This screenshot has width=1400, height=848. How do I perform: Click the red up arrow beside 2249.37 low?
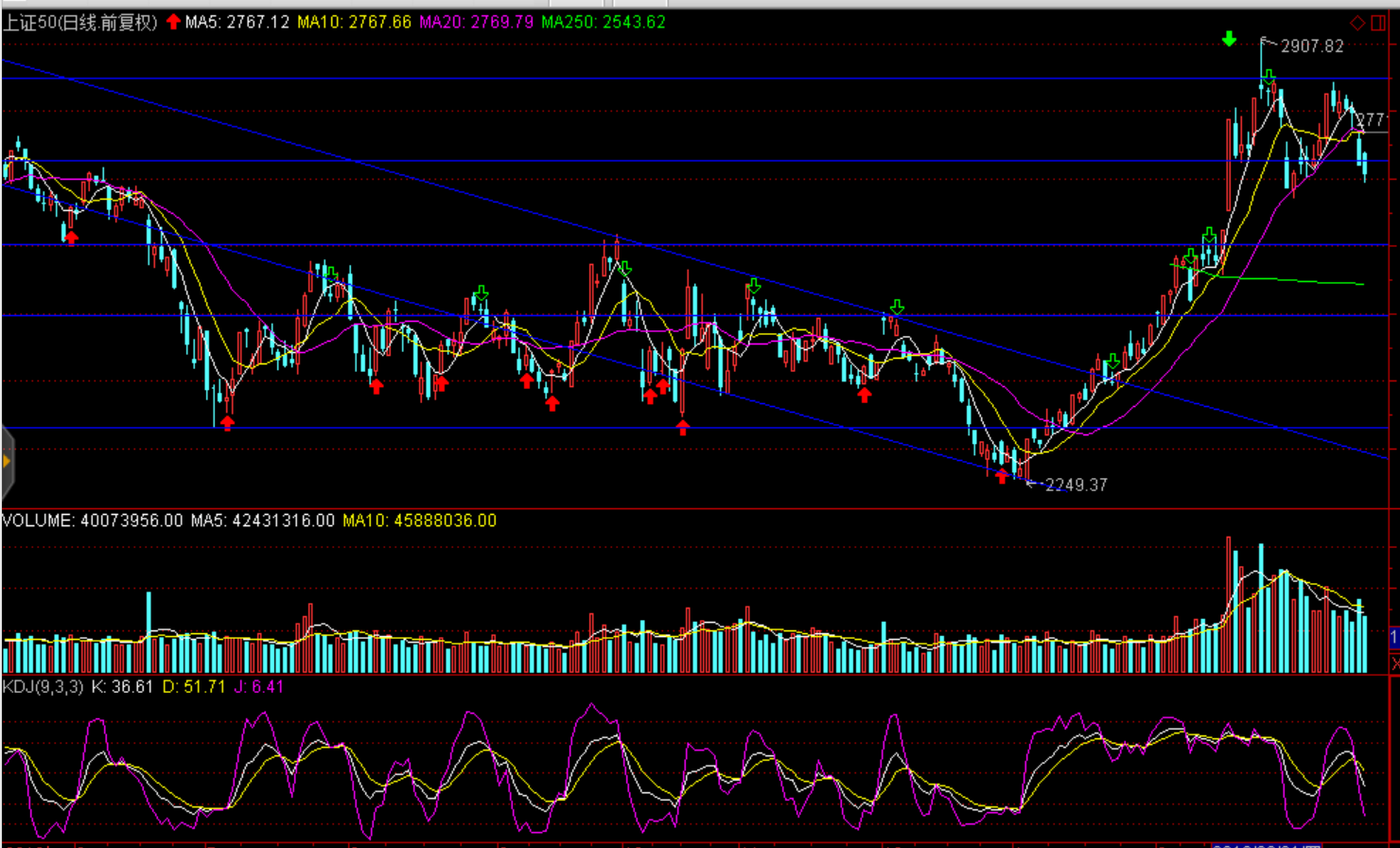click(1003, 476)
